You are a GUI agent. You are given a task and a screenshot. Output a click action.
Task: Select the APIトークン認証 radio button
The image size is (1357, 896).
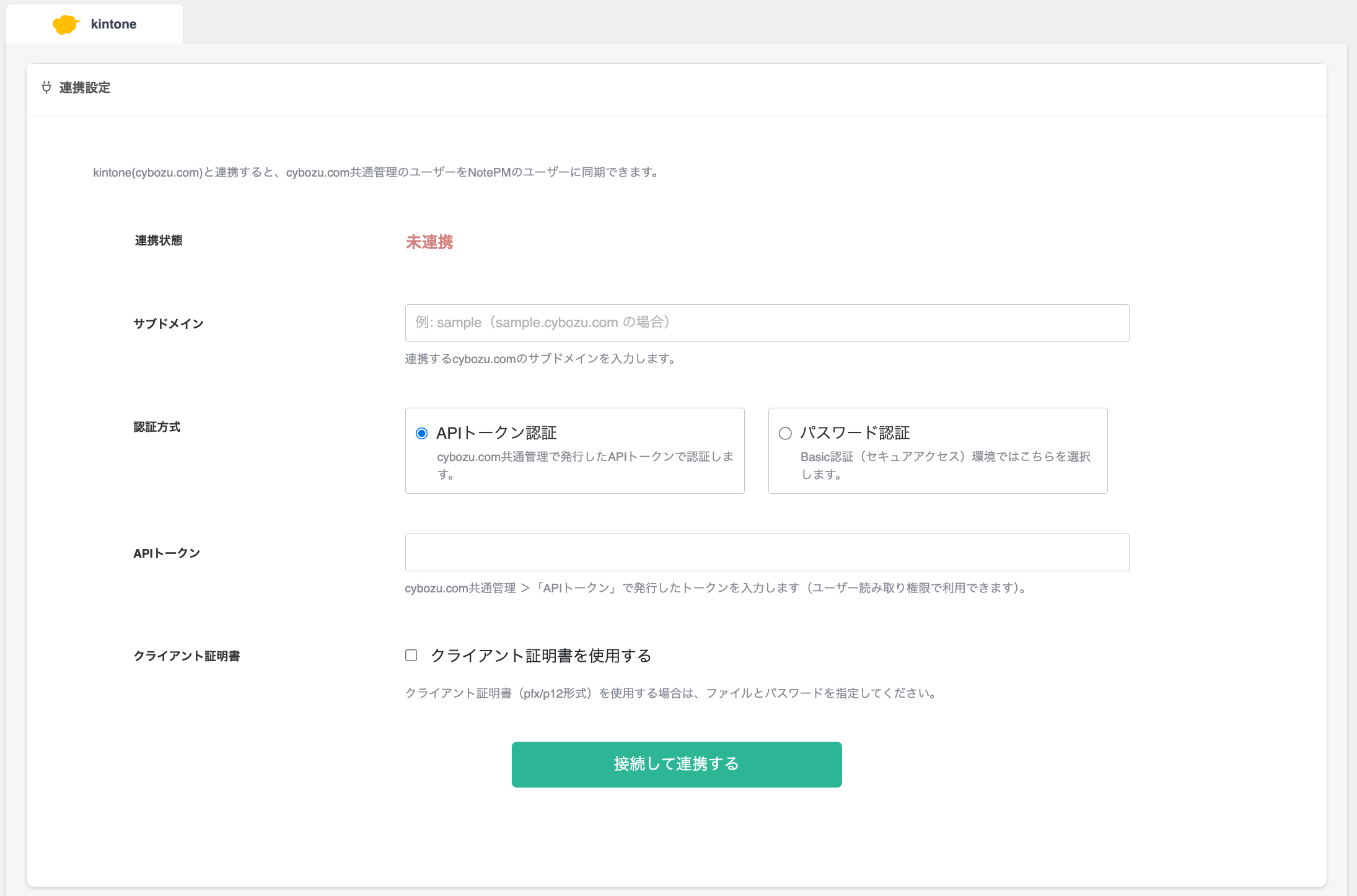click(x=421, y=433)
